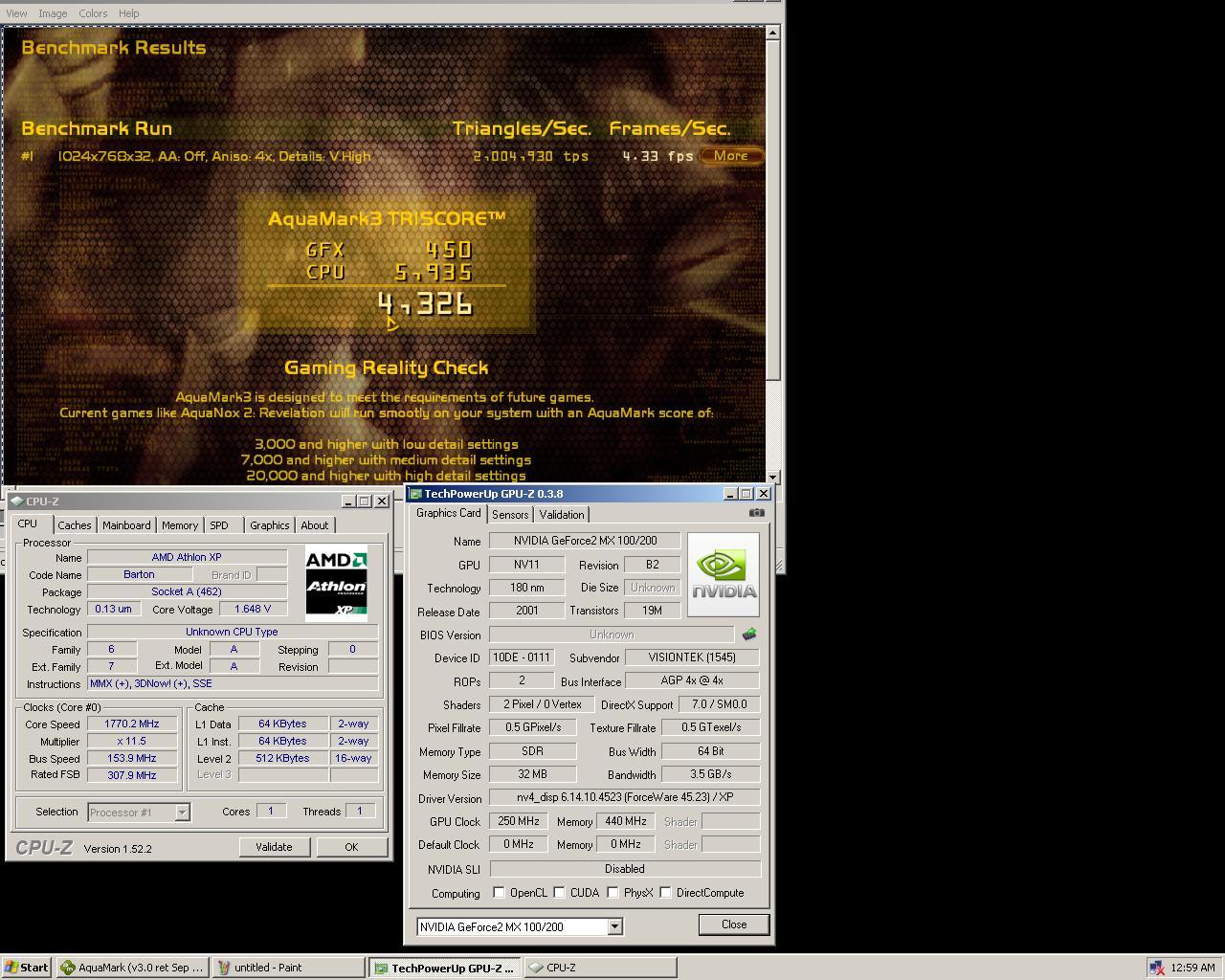Click the Rated FSB value 307.9 MHz
Screen dimensions: 1225x980
[x=132, y=776]
